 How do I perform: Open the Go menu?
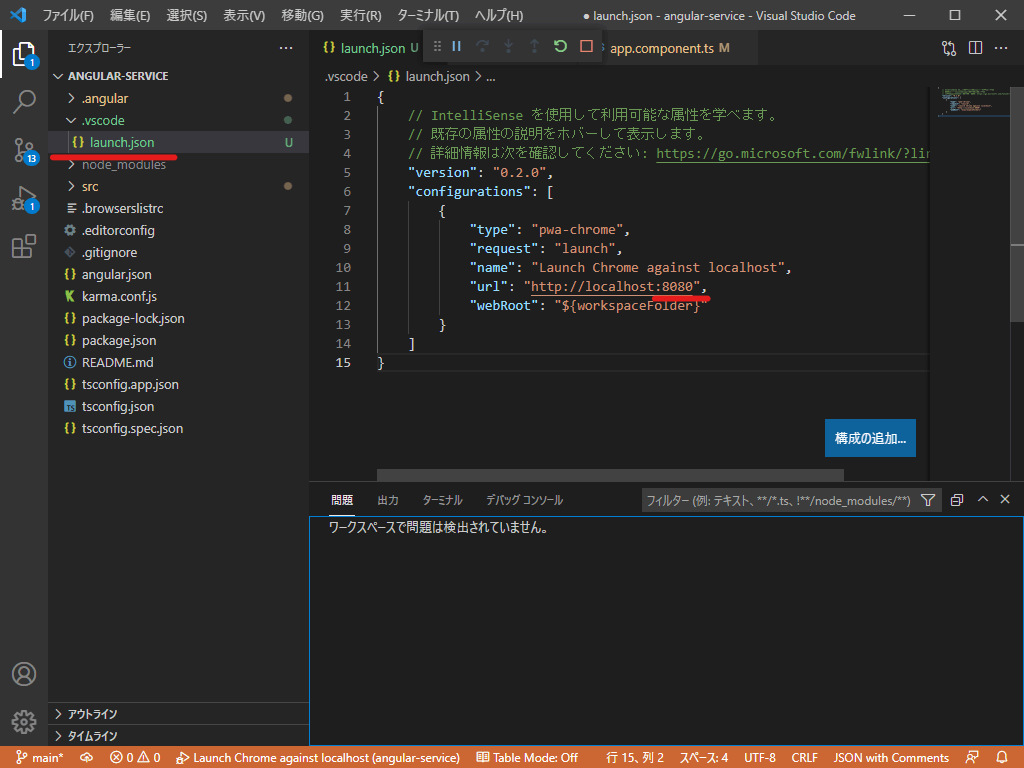(302, 15)
